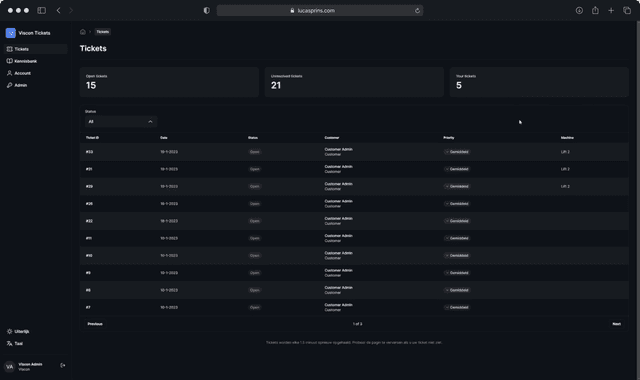Viewport: 640px width, 380px height.
Task: Open ticket #7 row
Action: [x=354, y=307]
